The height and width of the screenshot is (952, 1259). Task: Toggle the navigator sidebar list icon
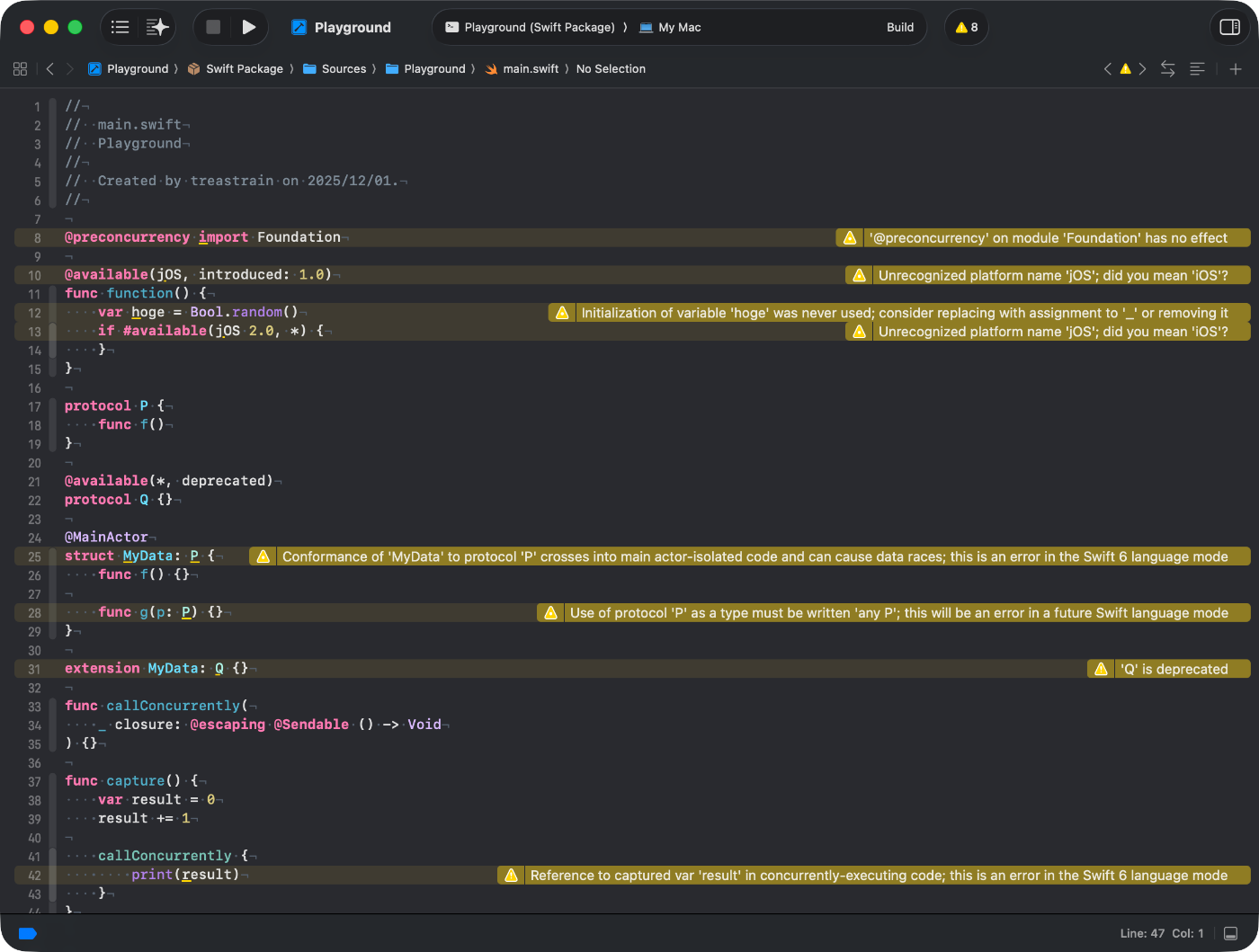point(120,27)
